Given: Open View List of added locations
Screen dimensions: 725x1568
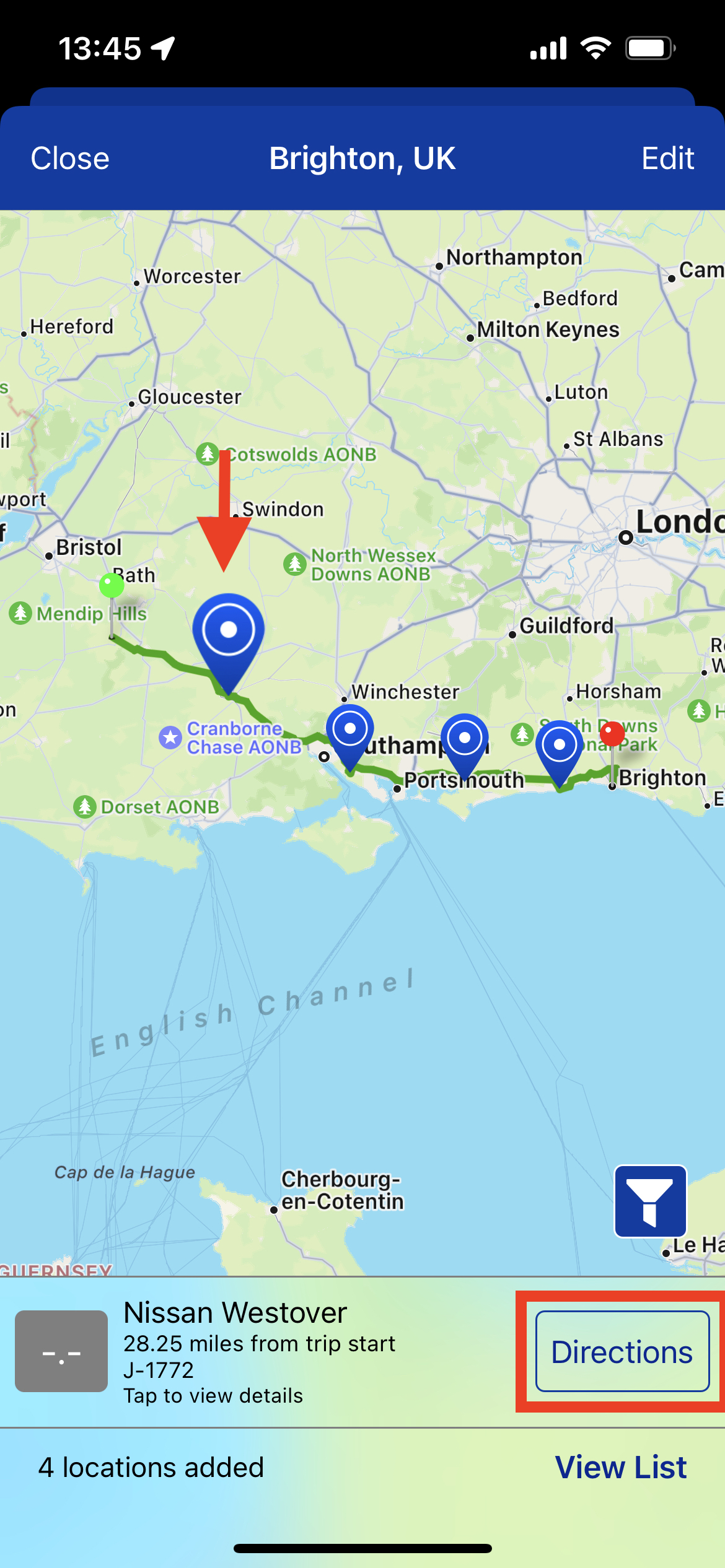Looking at the screenshot, I should (621, 1467).
